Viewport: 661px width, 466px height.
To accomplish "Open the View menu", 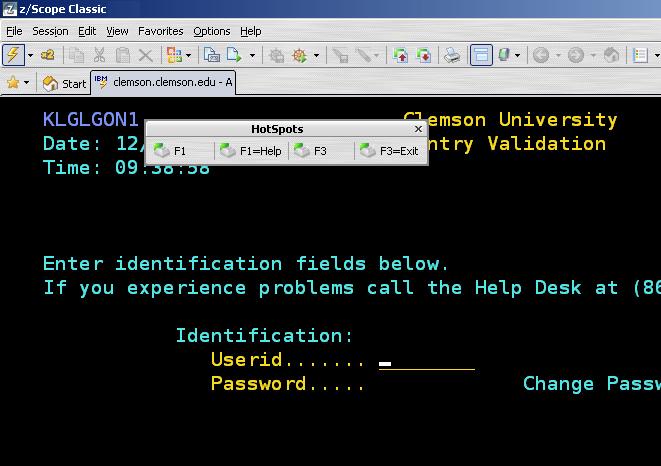I will (x=117, y=31).
